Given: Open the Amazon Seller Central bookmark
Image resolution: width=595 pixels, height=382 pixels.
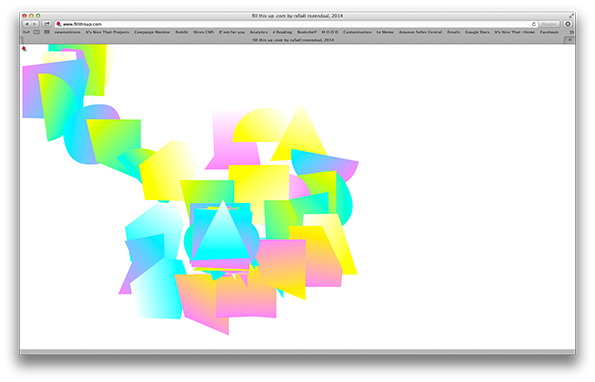Looking at the screenshot, I should click(x=420, y=32).
